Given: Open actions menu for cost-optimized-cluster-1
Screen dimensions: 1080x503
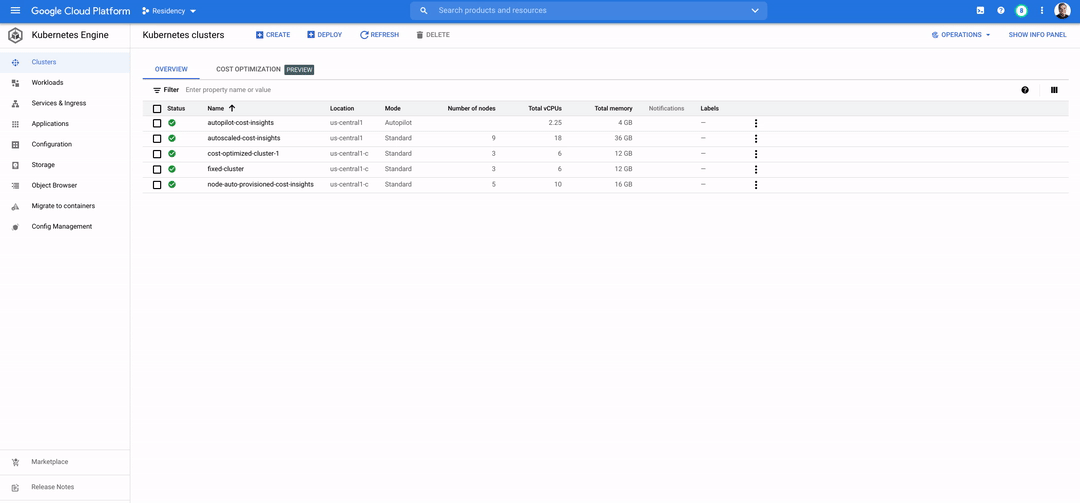Looking at the screenshot, I should pos(756,154).
